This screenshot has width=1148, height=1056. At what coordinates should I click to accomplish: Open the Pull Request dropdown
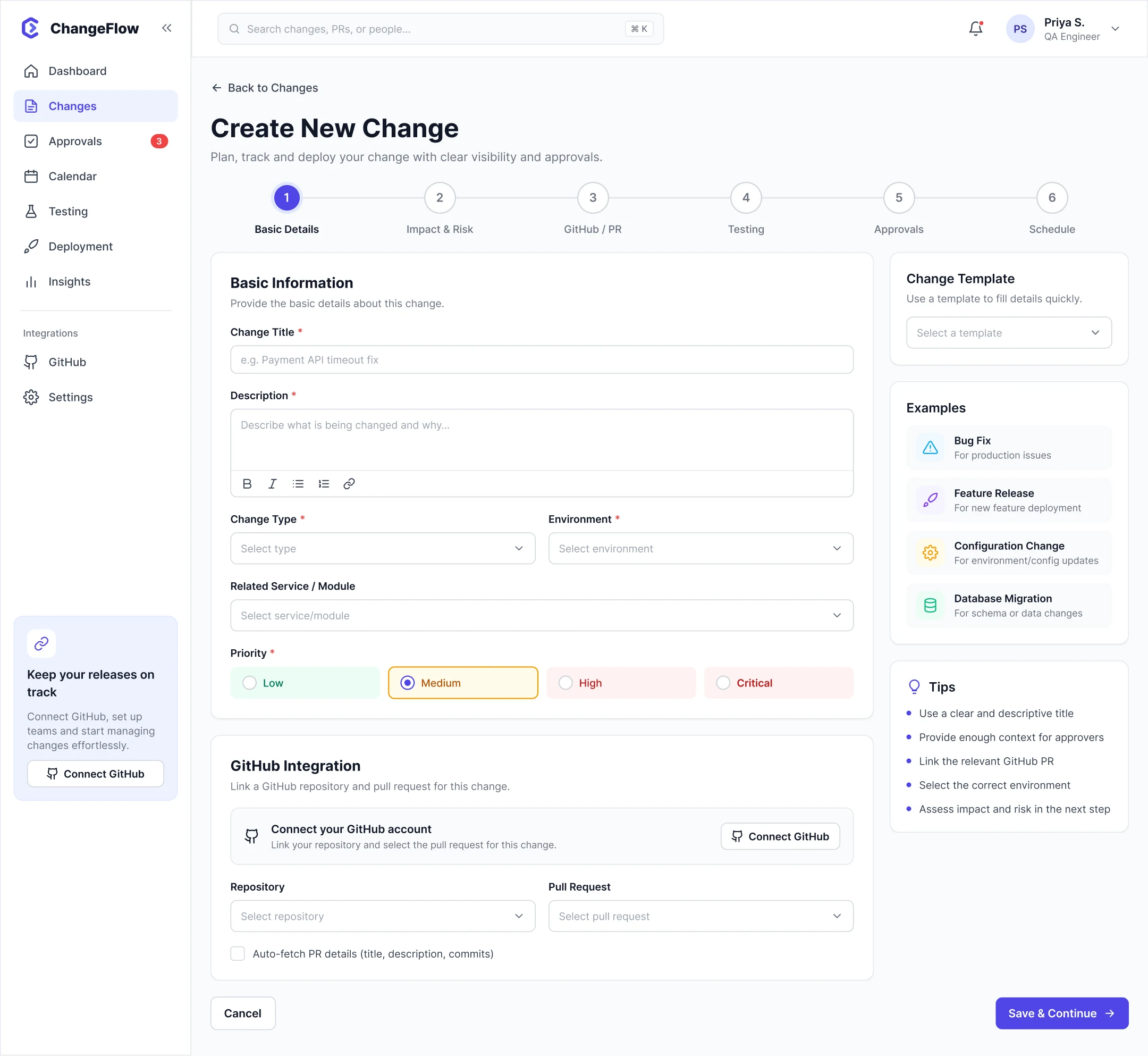tap(701, 917)
